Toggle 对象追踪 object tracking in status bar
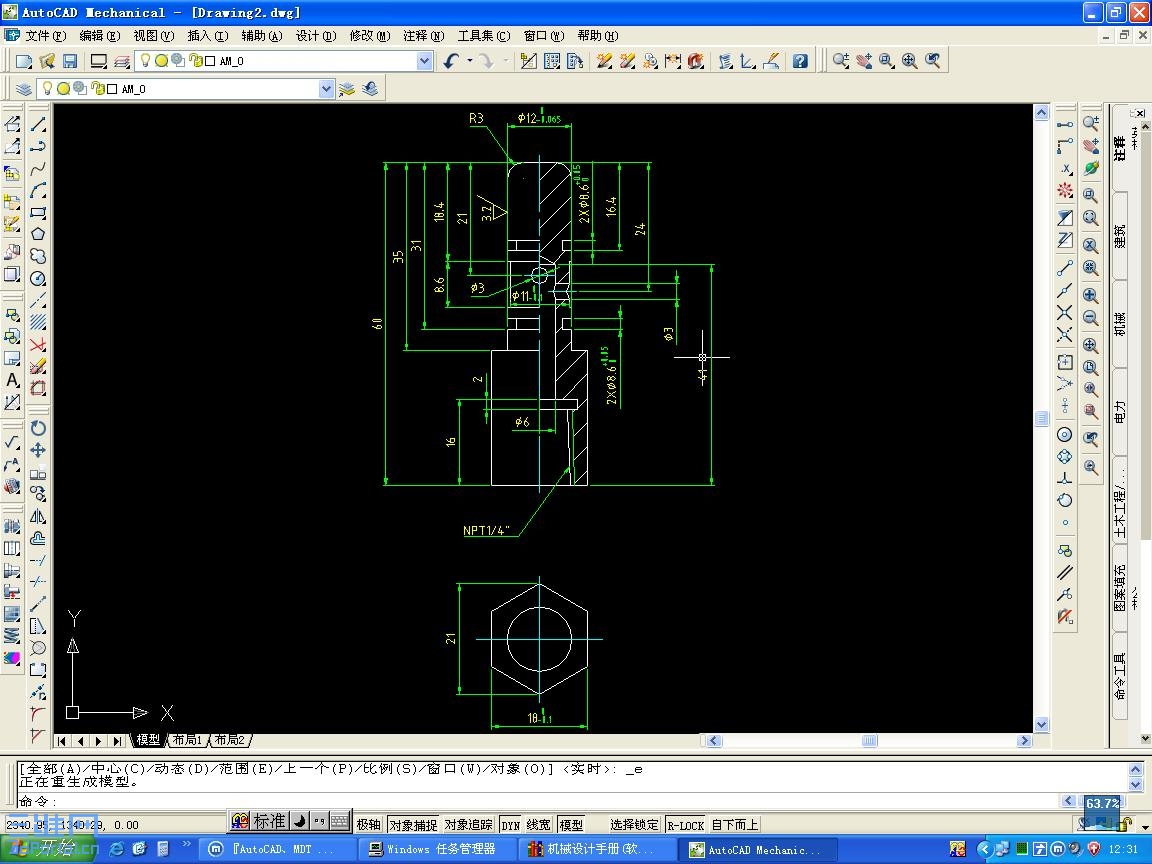Screen dimensions: 1152x864 point(469,825)
